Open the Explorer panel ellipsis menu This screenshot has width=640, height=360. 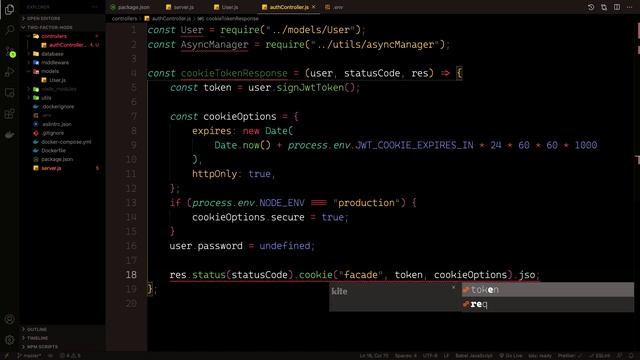point(95,7)
